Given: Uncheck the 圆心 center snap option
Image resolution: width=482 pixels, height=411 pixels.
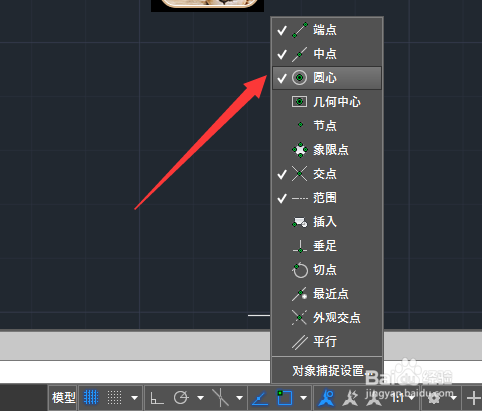Looking at the screenshot, I should coord(327,78).
